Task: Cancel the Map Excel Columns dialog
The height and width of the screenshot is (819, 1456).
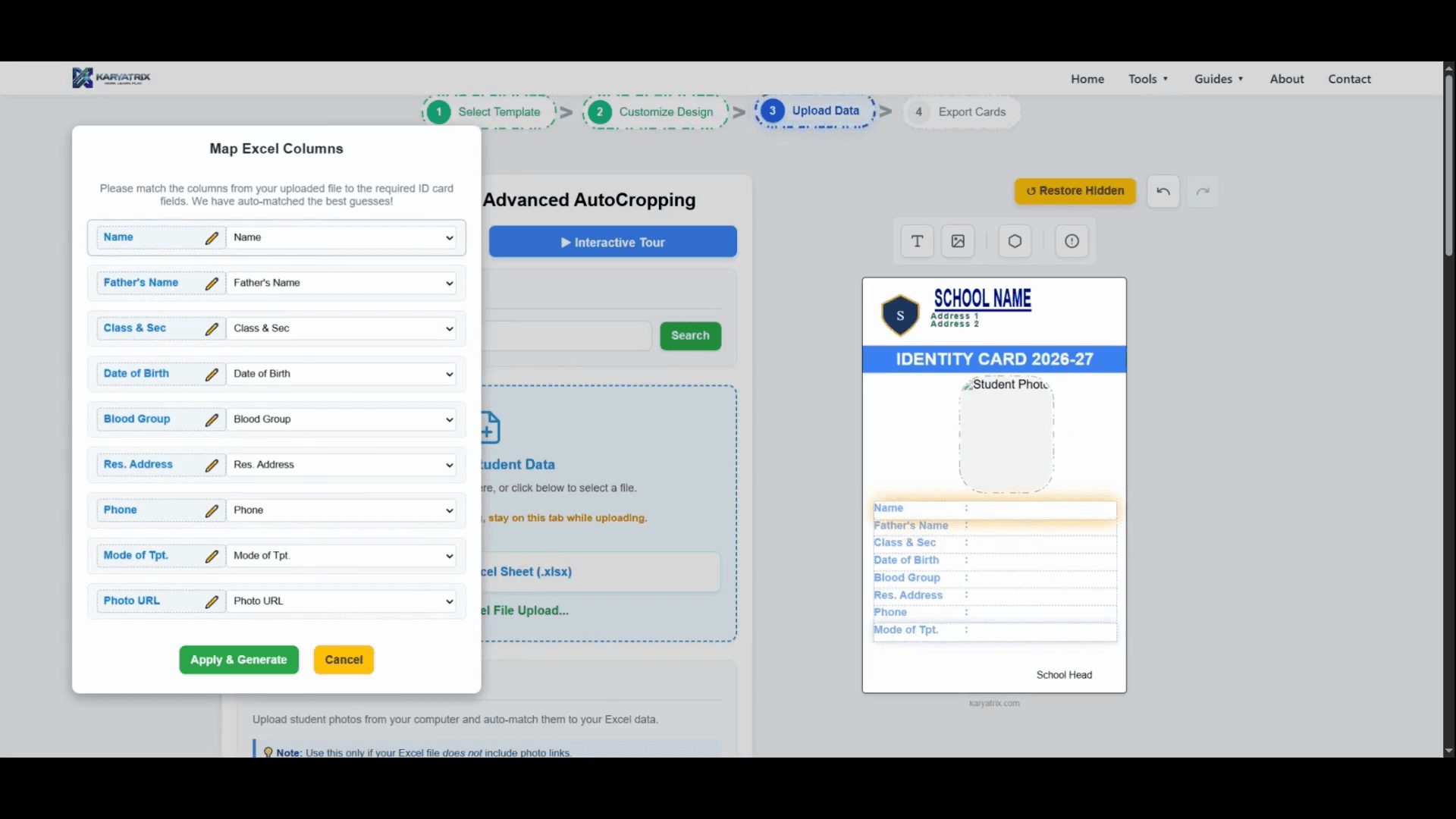Action: (344, 660)
